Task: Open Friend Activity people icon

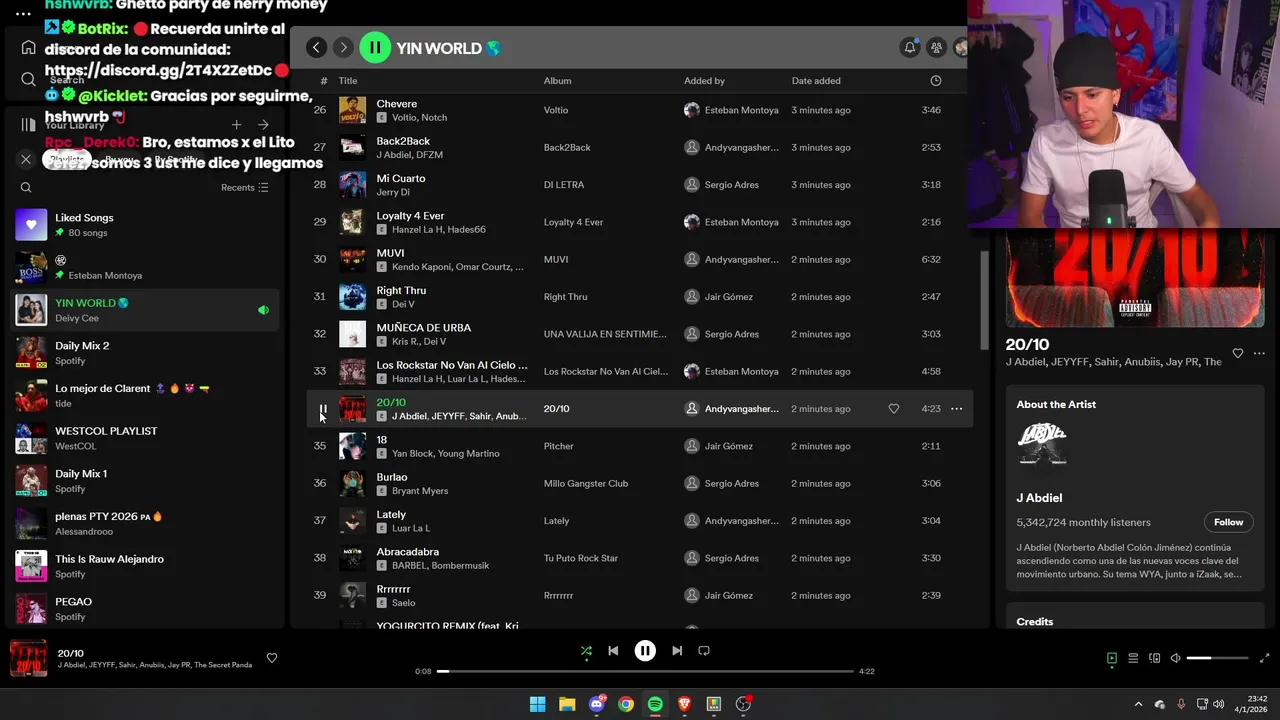Action: pos(936,47)
